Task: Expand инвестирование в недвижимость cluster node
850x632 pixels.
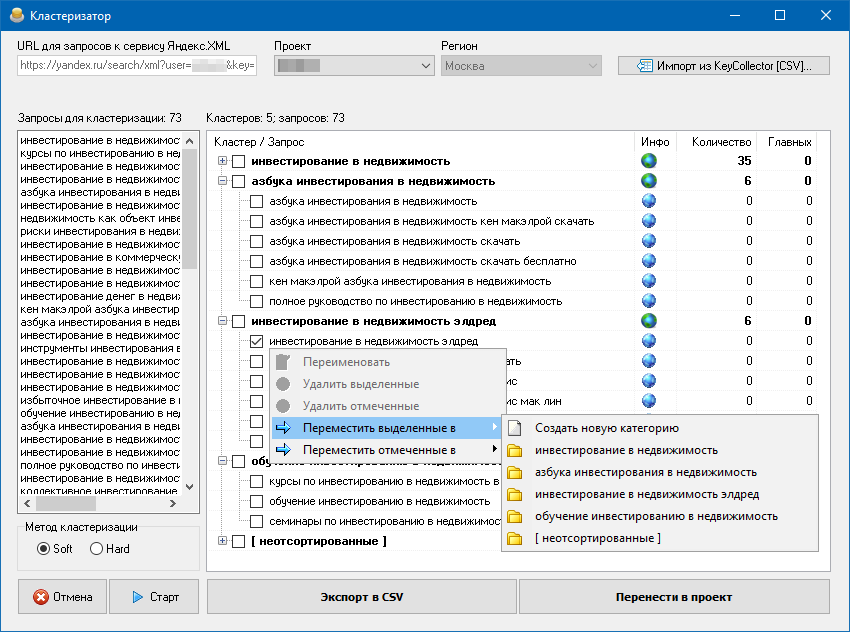Action: click(x=222, y=161)
